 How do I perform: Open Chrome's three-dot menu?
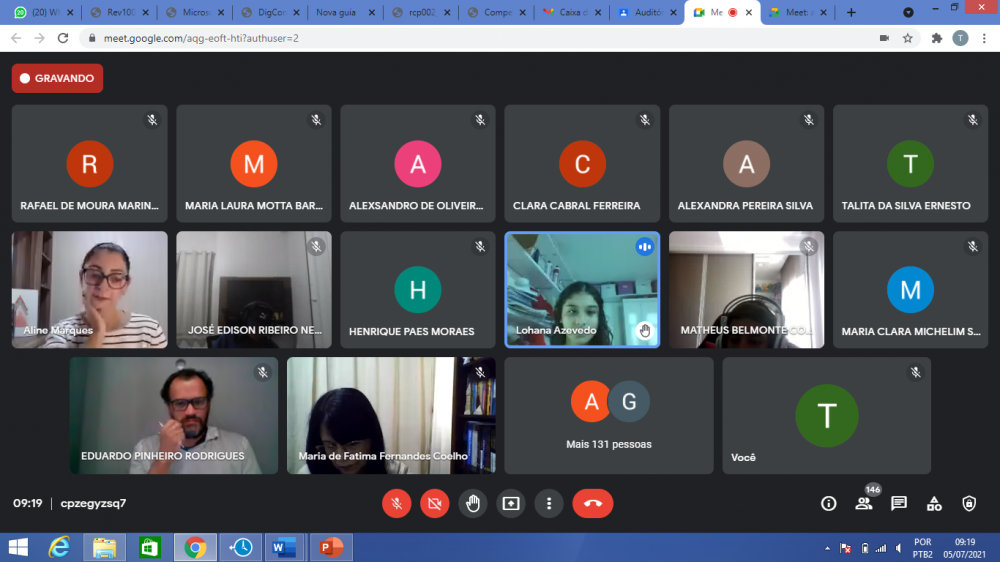[x=984, y=38]
